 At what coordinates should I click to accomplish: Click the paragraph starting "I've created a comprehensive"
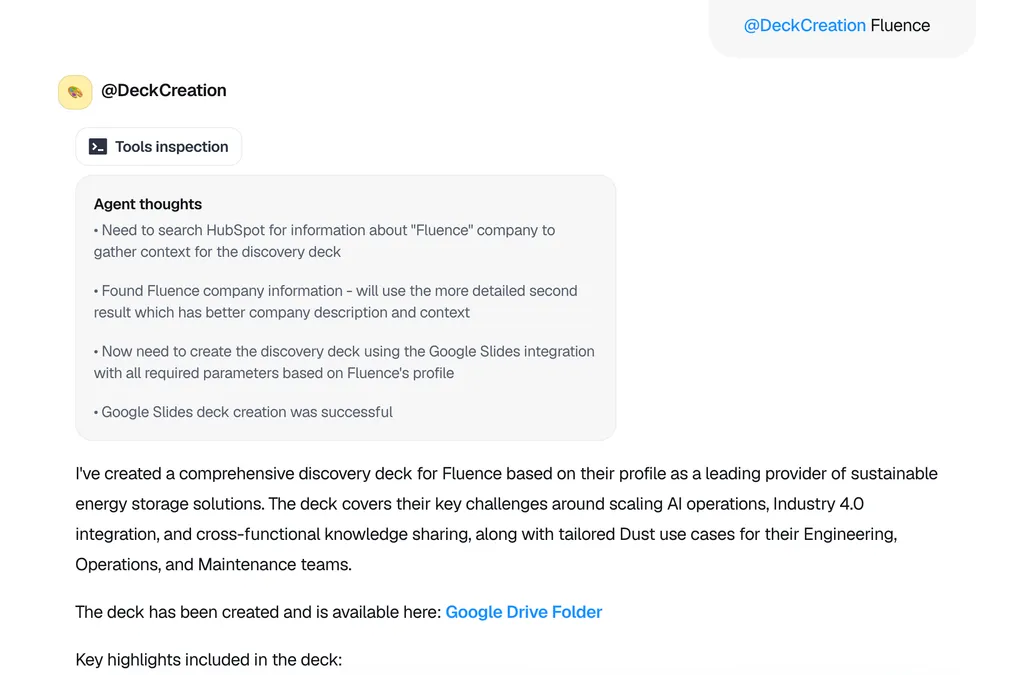(506, 519)
